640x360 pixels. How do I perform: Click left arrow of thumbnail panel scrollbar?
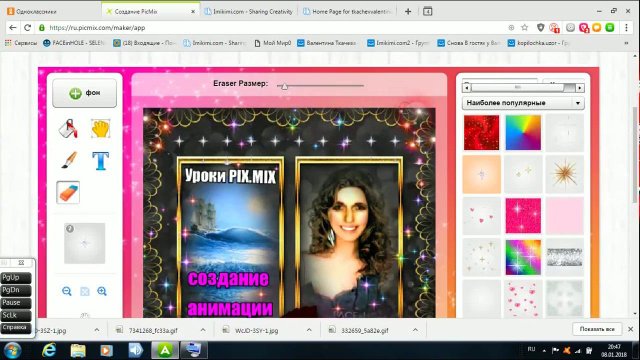click(467, 87)
